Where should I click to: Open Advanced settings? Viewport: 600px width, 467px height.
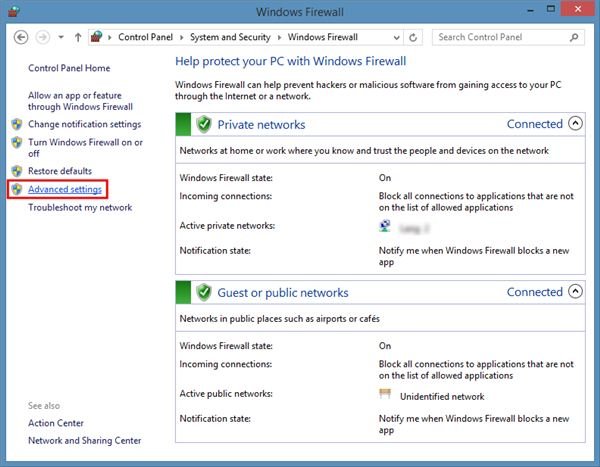[65, 189]
